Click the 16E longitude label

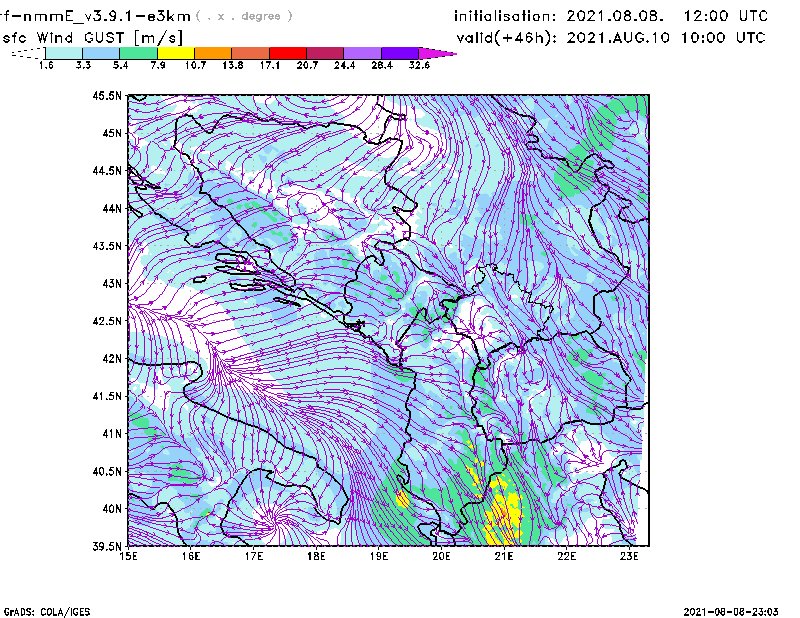pos(191,556)
